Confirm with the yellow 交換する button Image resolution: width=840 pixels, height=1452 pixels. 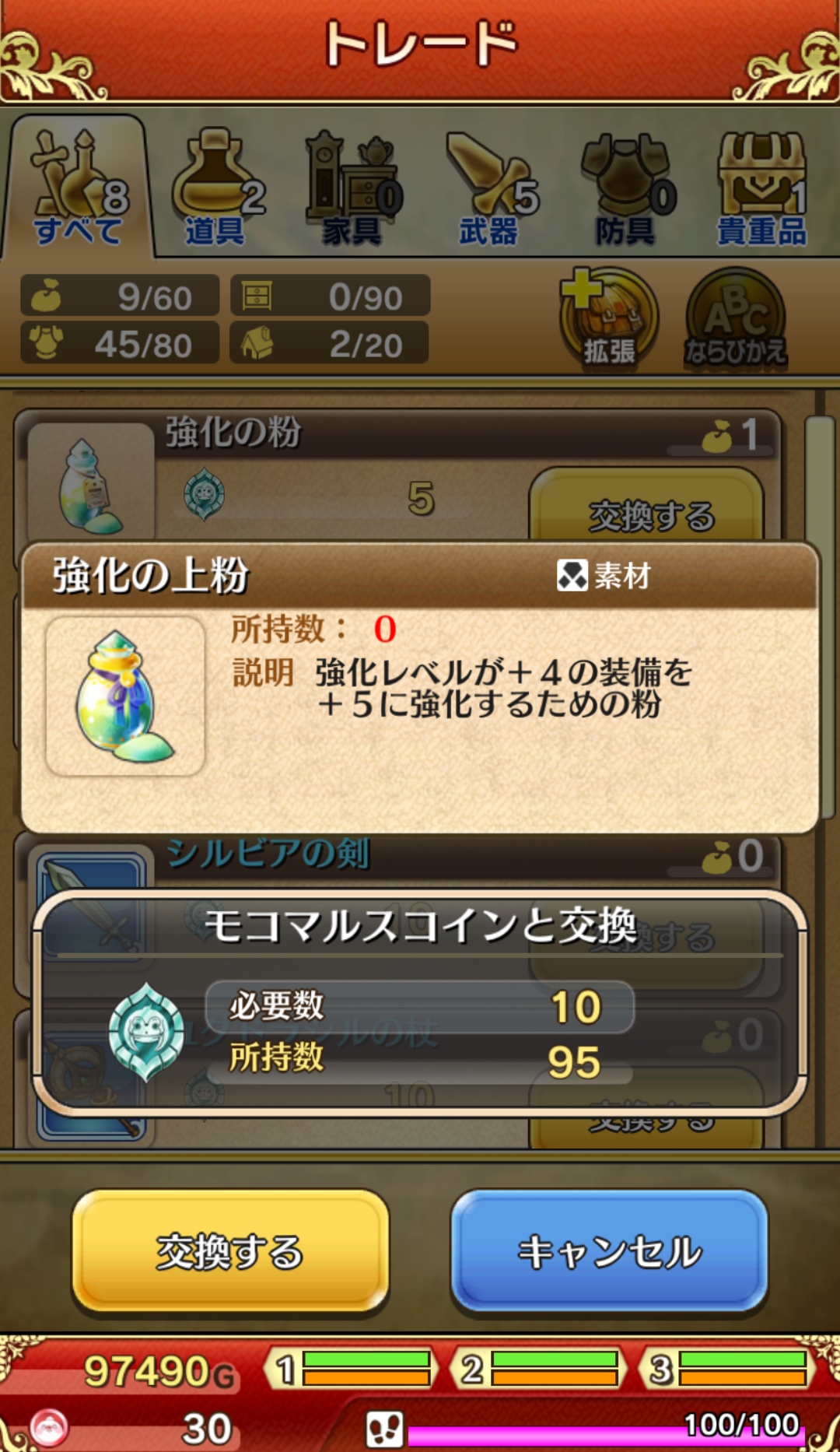[x=230, y=1252]
